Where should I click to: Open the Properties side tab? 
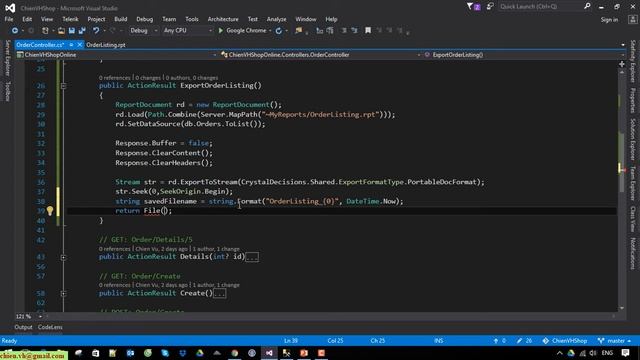(x=633, y=100)
